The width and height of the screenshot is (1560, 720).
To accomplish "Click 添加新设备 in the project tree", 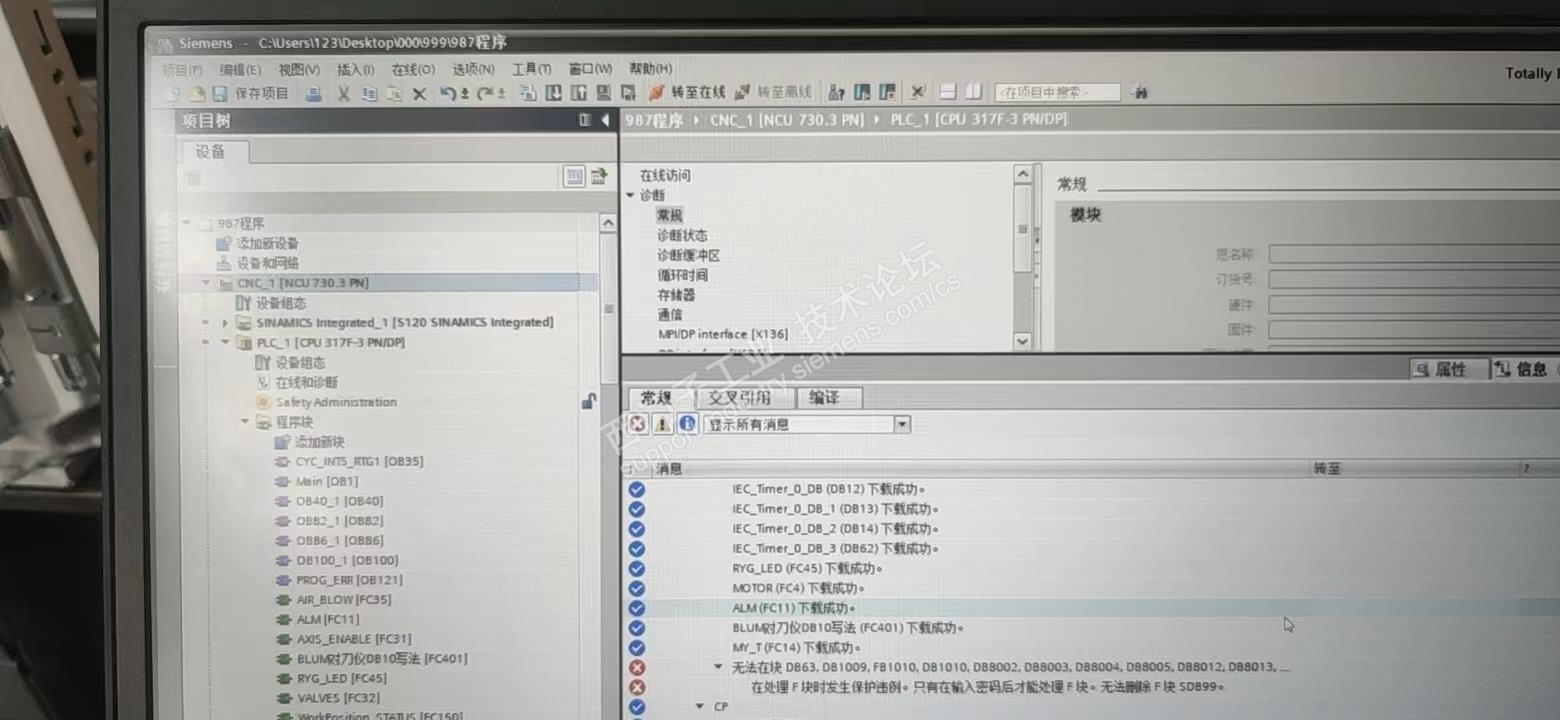I will pos(267,244).
